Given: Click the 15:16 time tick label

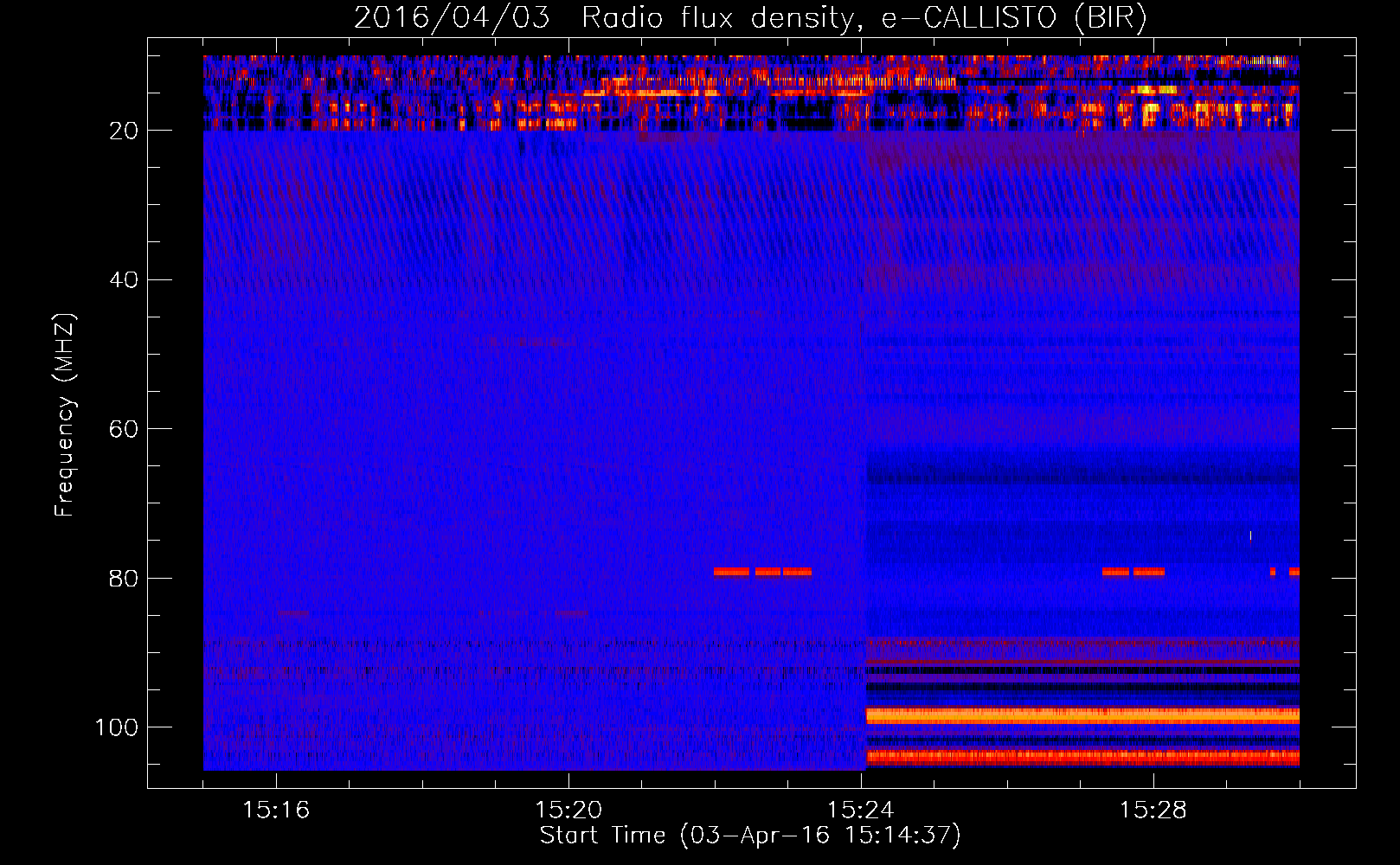Looking at the screenshot, I should point(276,811).
